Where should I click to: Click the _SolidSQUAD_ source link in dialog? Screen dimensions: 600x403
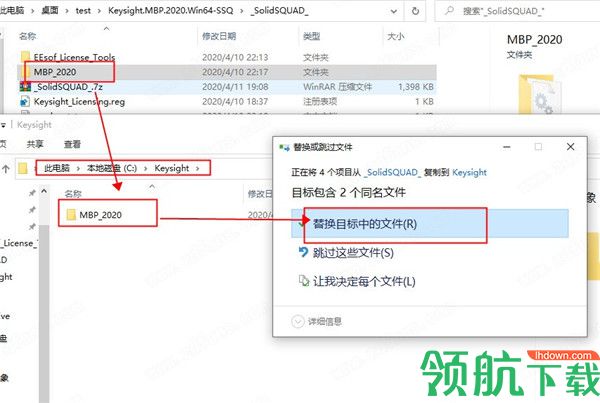pyautogui.click(x=392, y=172)
